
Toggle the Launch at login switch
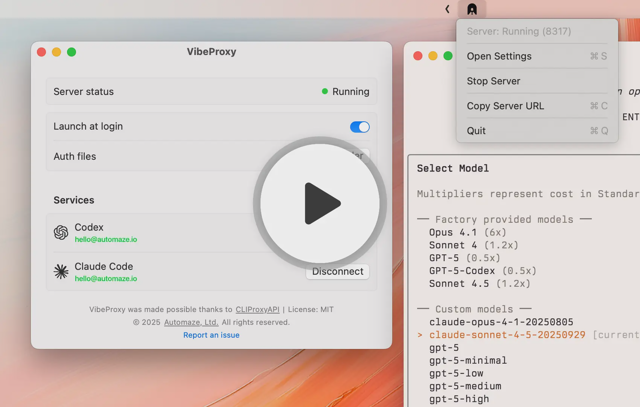coord(360,127)
